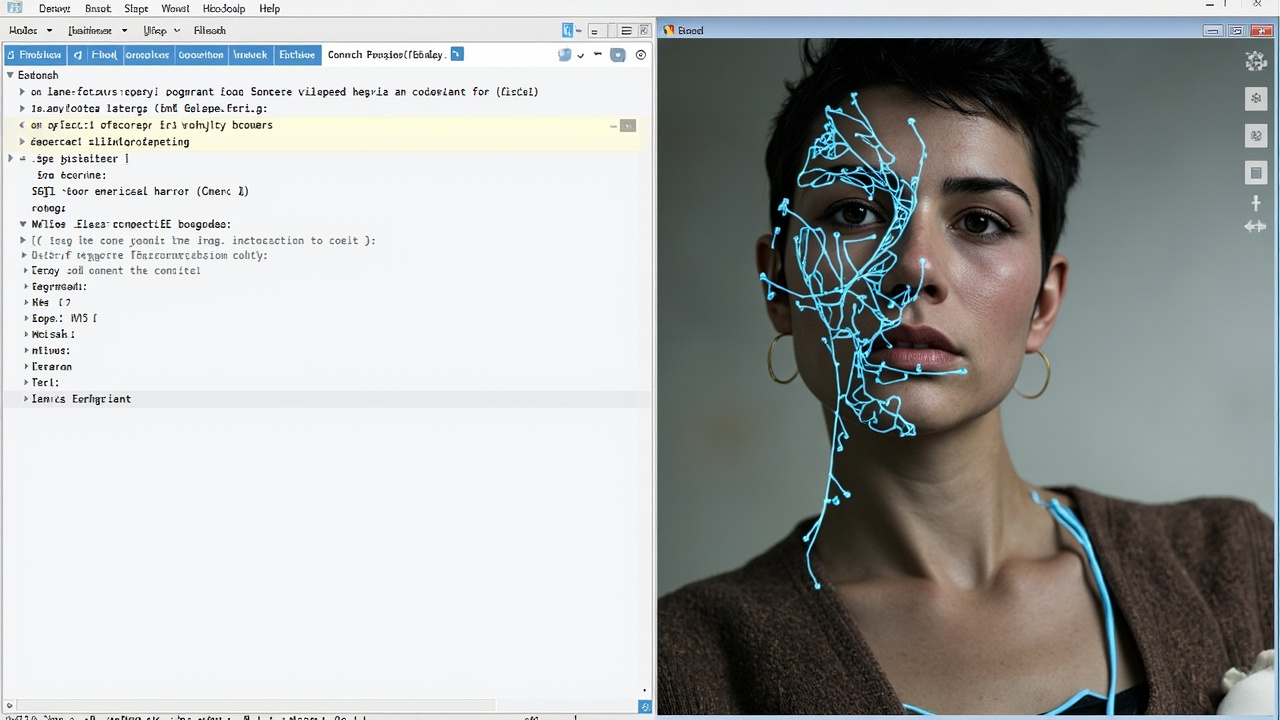Switch to the 'oroolcer' tab
Screen dimensions: 1280x720
[x=148, y=55]
